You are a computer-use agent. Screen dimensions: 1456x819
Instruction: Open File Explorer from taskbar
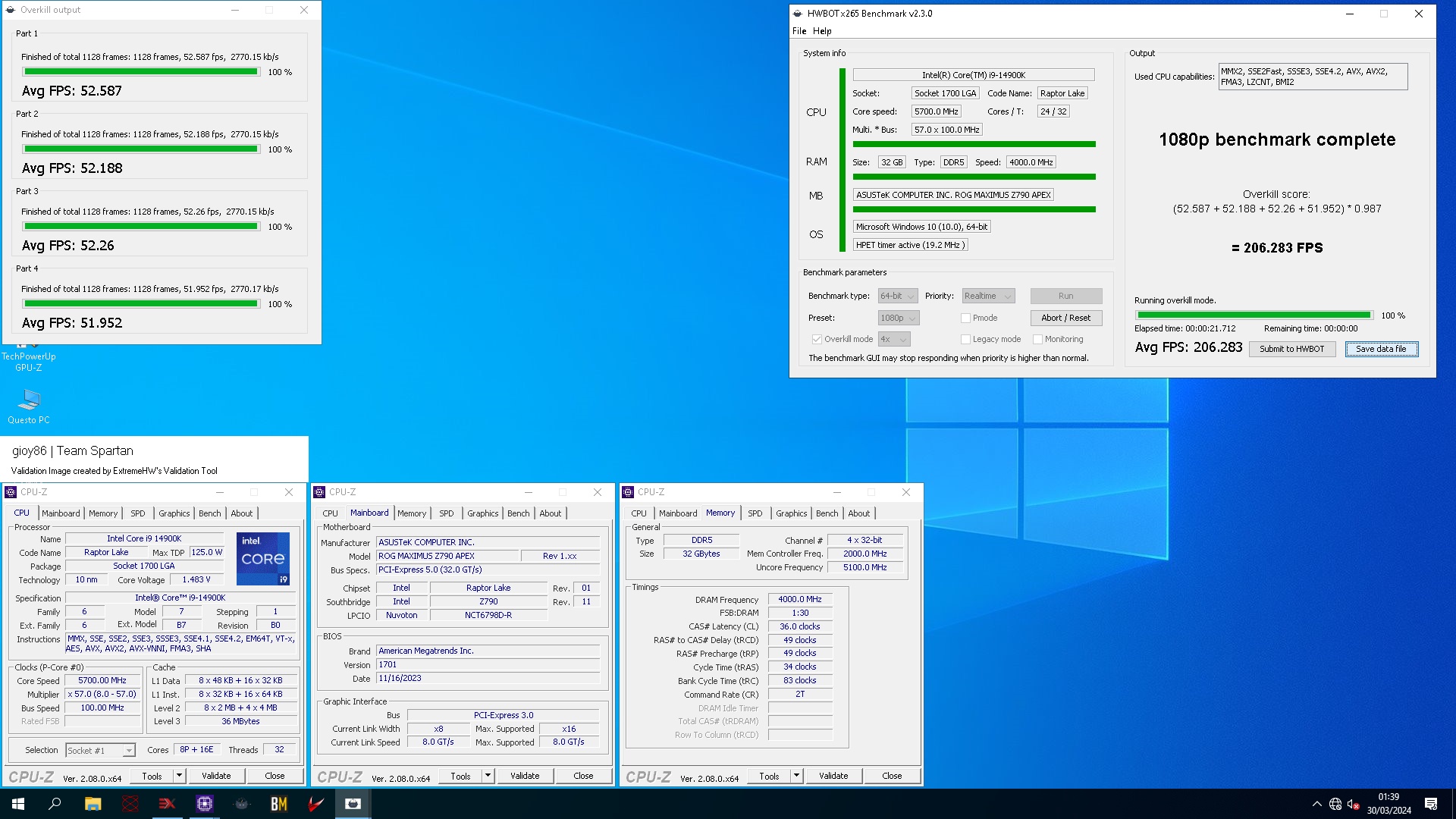(93, 804)
